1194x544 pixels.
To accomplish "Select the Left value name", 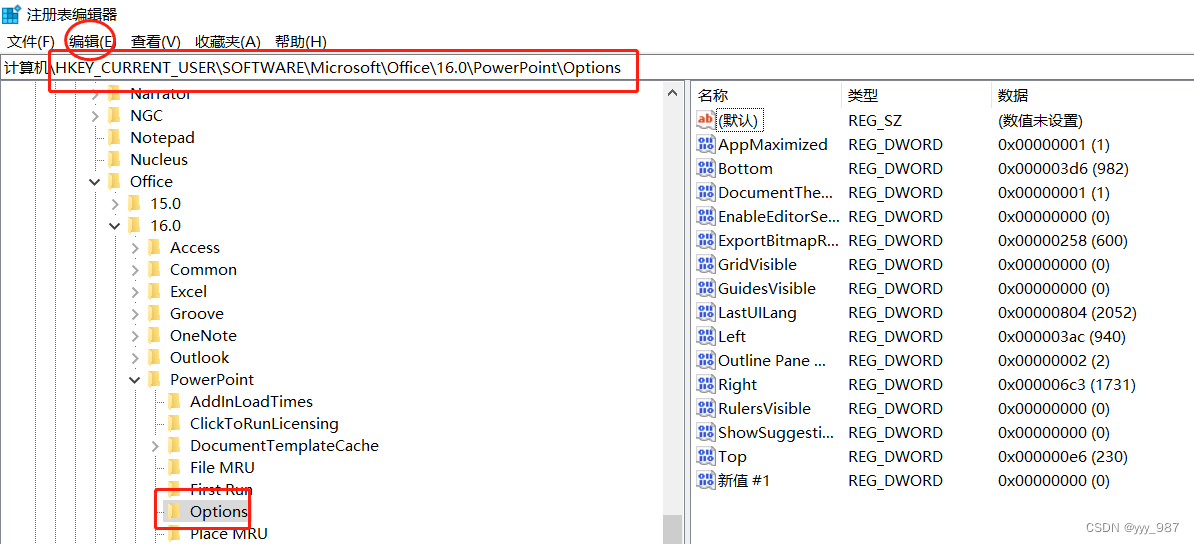I will click(733, 337).
